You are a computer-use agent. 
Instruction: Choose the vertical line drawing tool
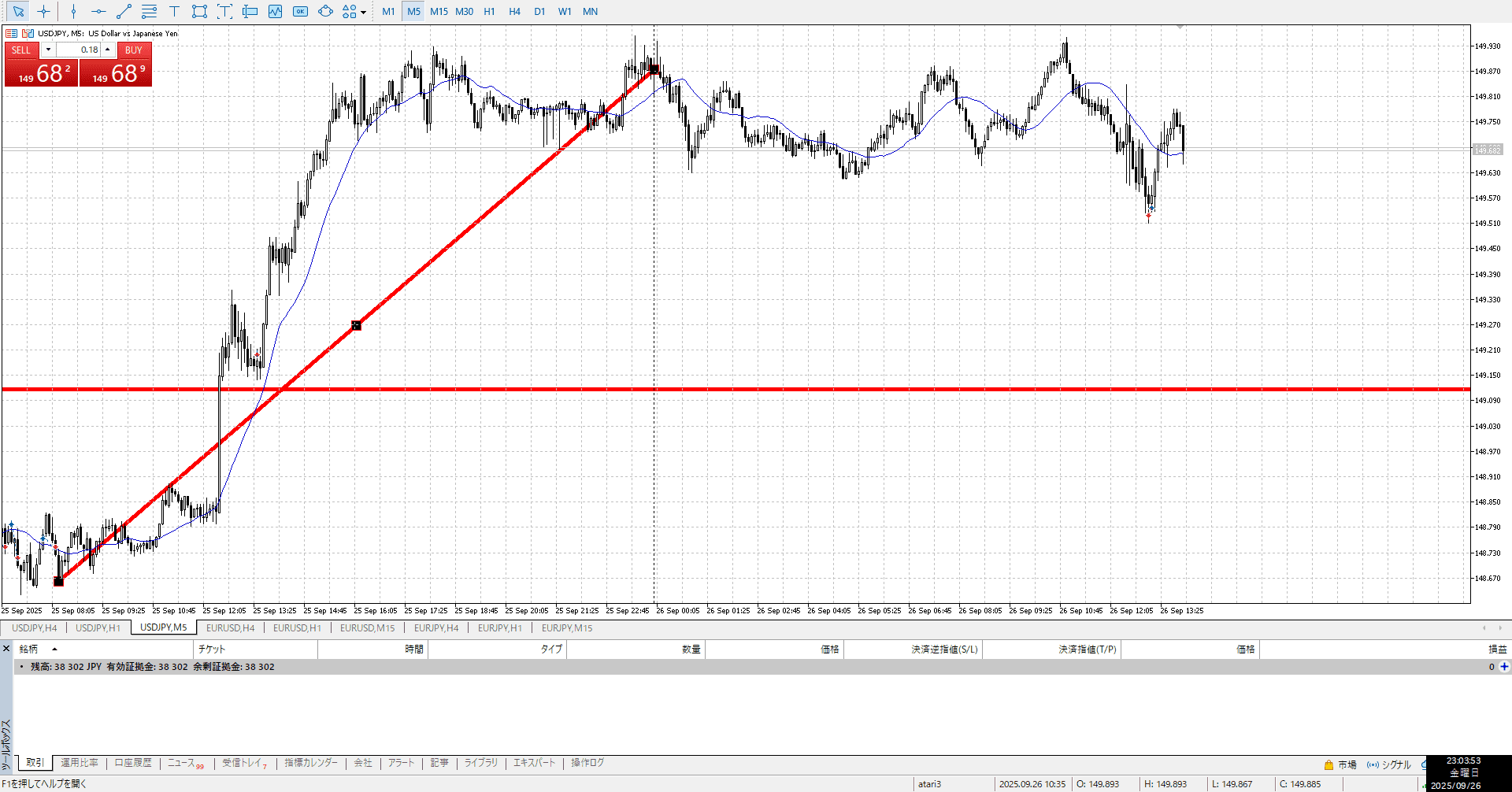click(x=73, y=12)
